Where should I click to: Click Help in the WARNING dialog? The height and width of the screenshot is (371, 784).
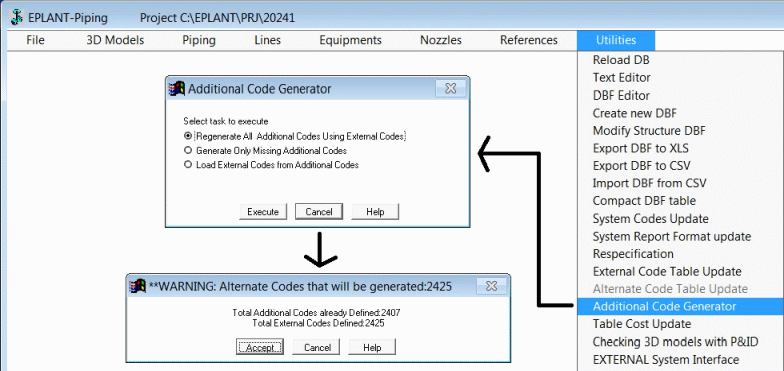click(372, 348)
